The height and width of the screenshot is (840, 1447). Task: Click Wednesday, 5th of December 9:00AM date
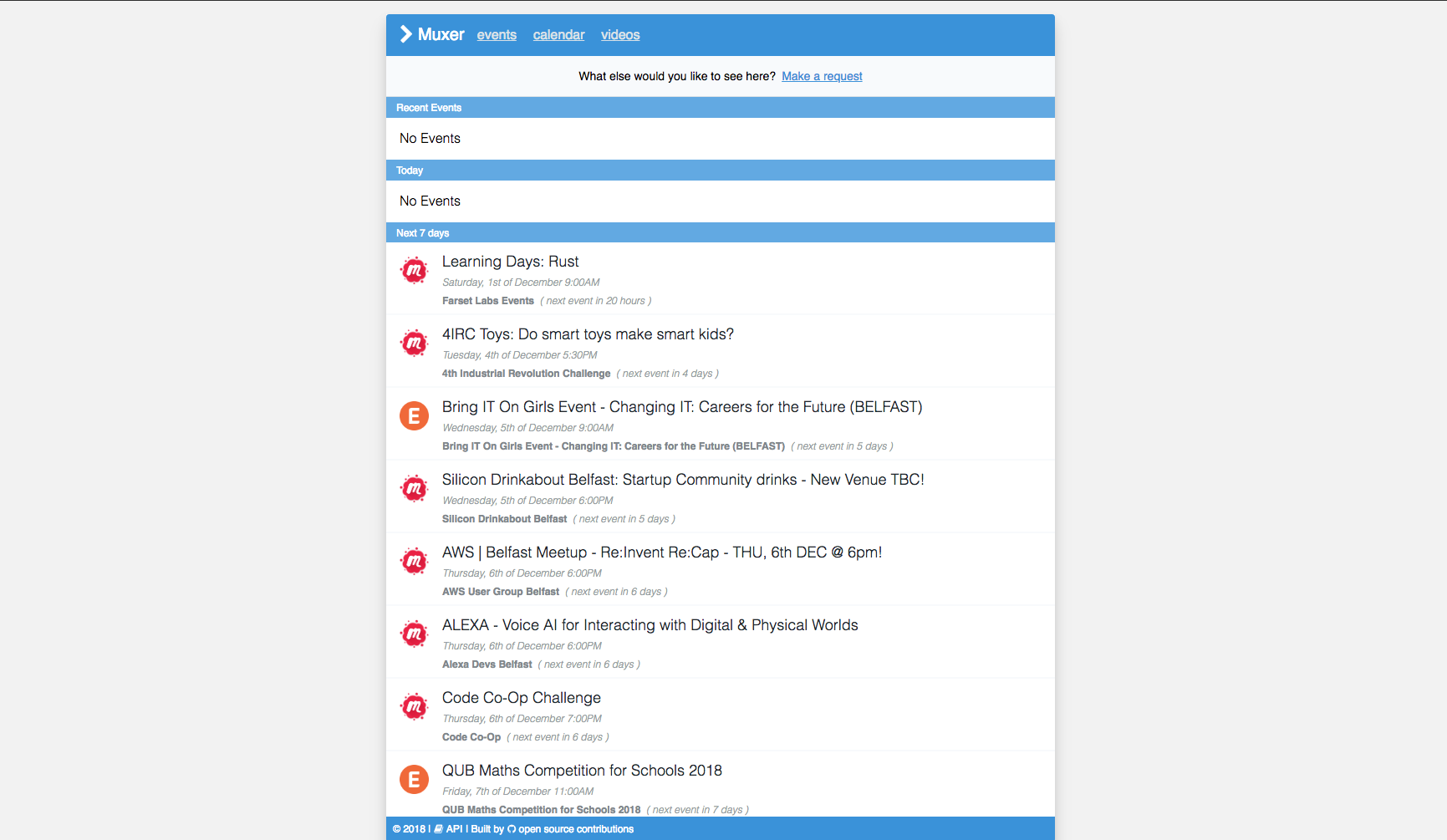527,428
